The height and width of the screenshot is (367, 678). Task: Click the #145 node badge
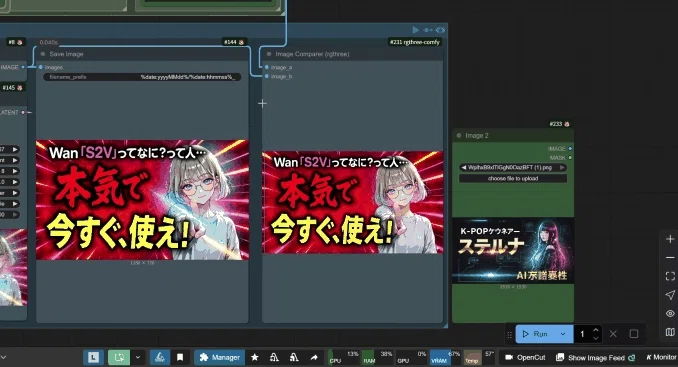tap(12, 87)
